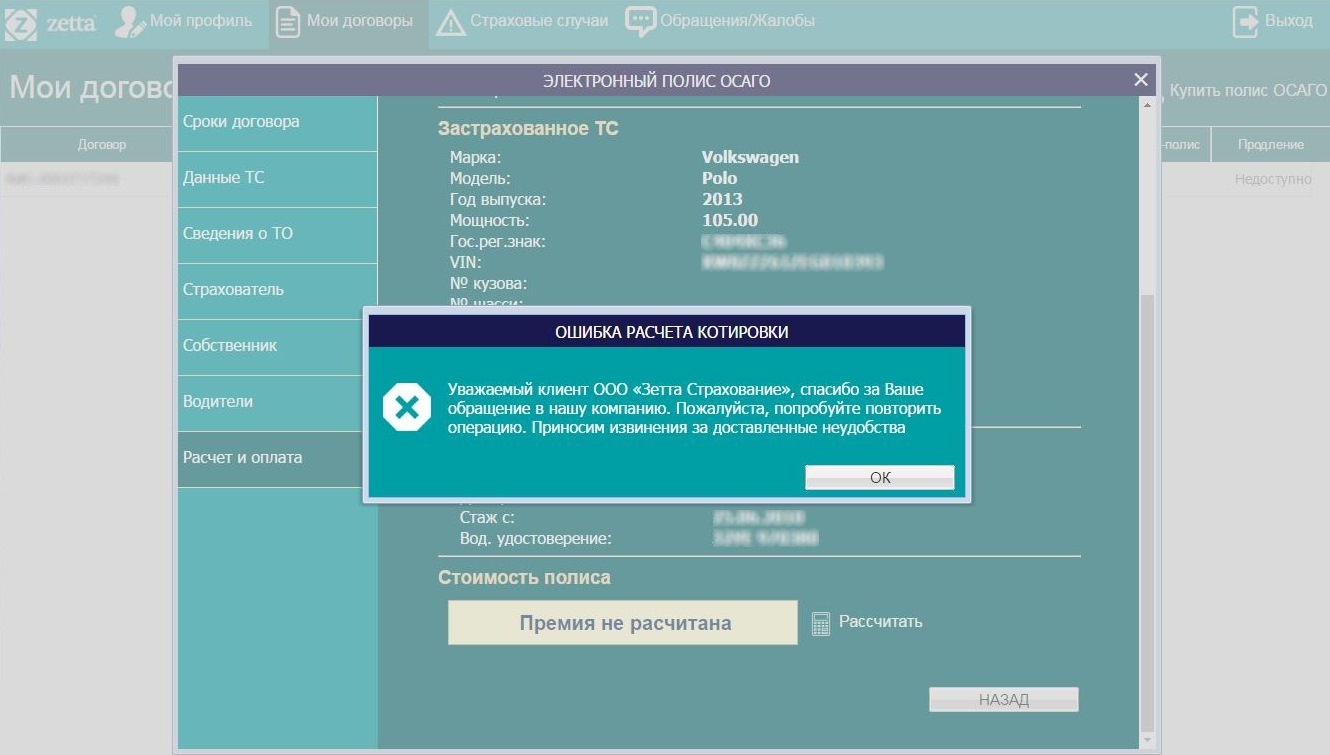The image size is (1330, 755).
Task: Click the 2013 year value
Action: [x=722, y=199]
